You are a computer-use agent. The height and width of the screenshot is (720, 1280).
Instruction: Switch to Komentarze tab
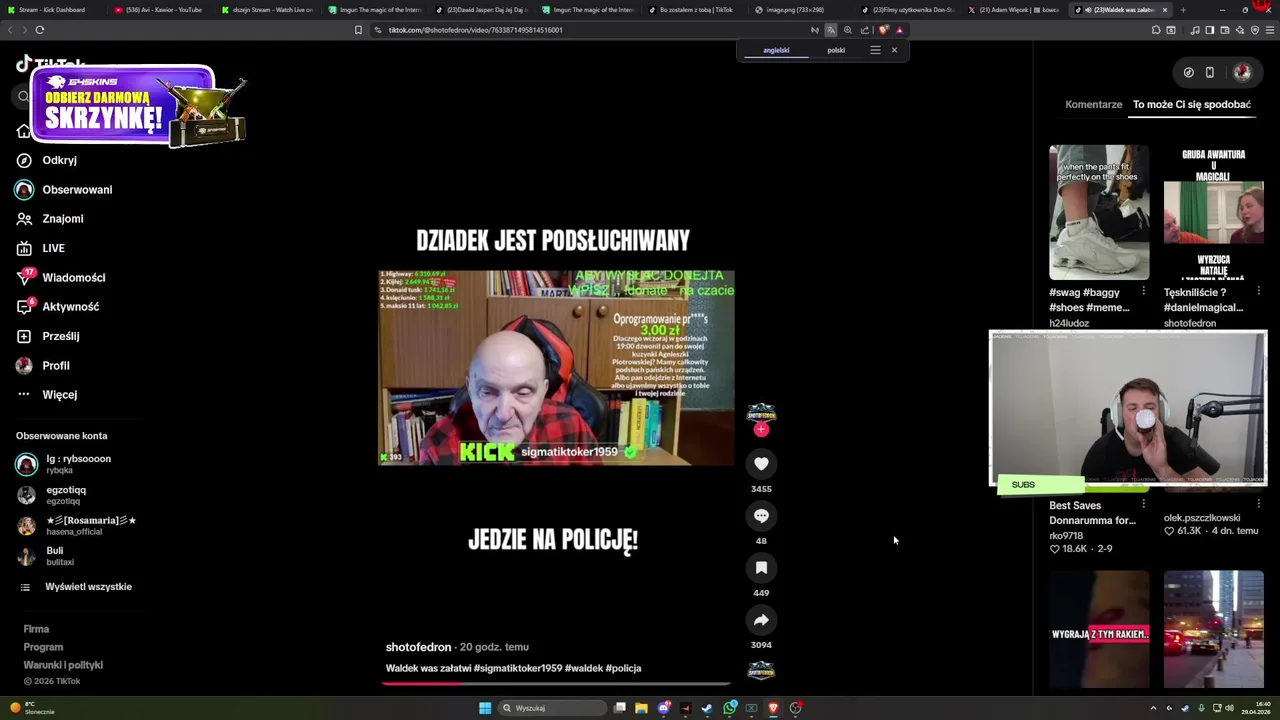(x=1093, y=104)
